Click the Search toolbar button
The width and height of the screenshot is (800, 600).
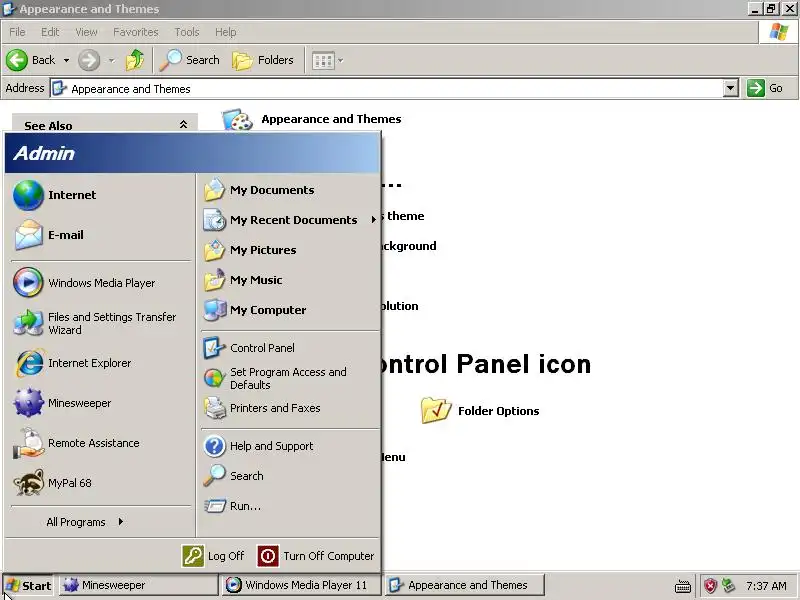189,60
